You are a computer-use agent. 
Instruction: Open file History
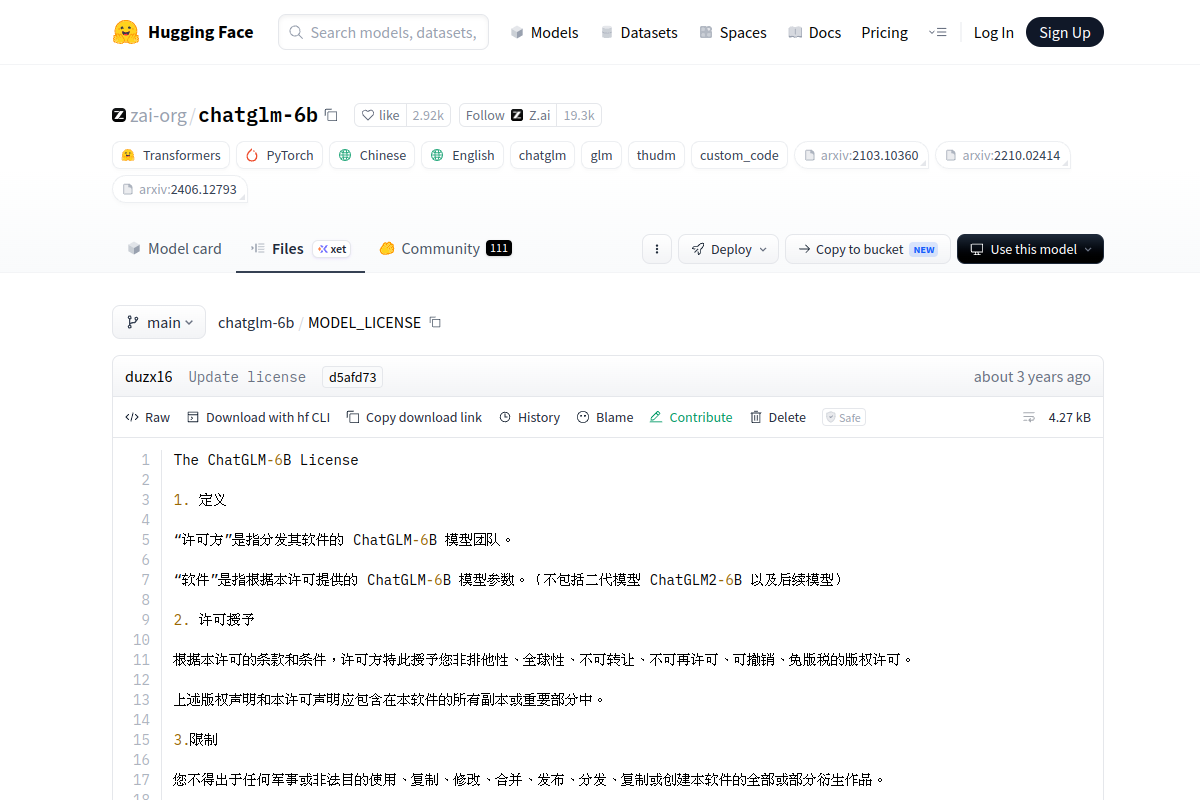[x=529, y=417]
